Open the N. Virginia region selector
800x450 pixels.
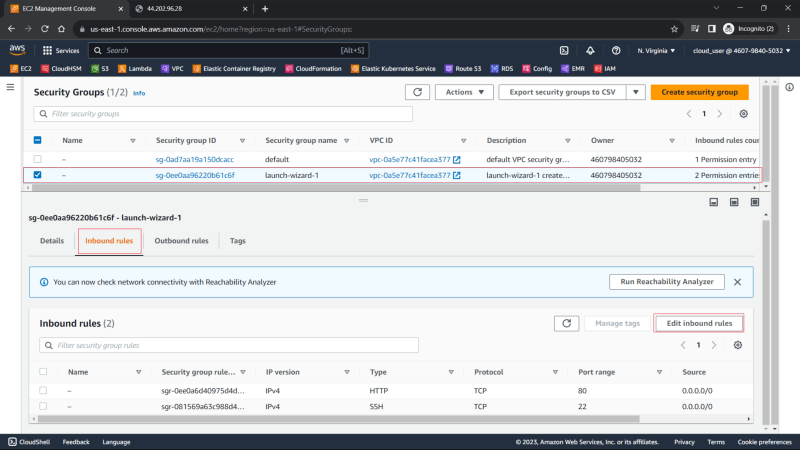click(x=656, y=51)
